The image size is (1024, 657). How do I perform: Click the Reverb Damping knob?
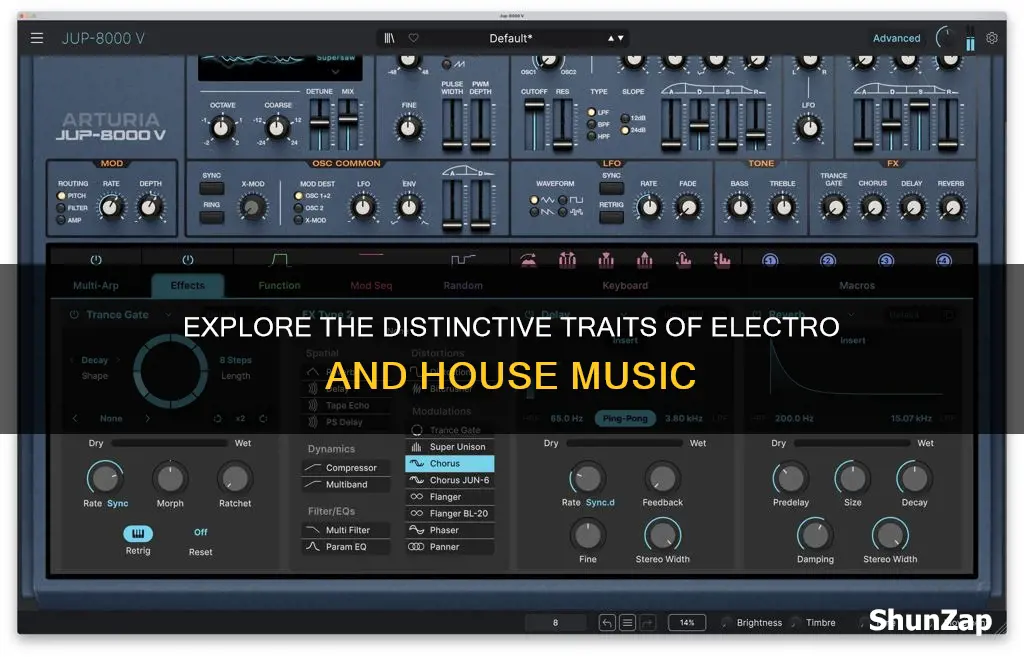[x=815, y=536]
